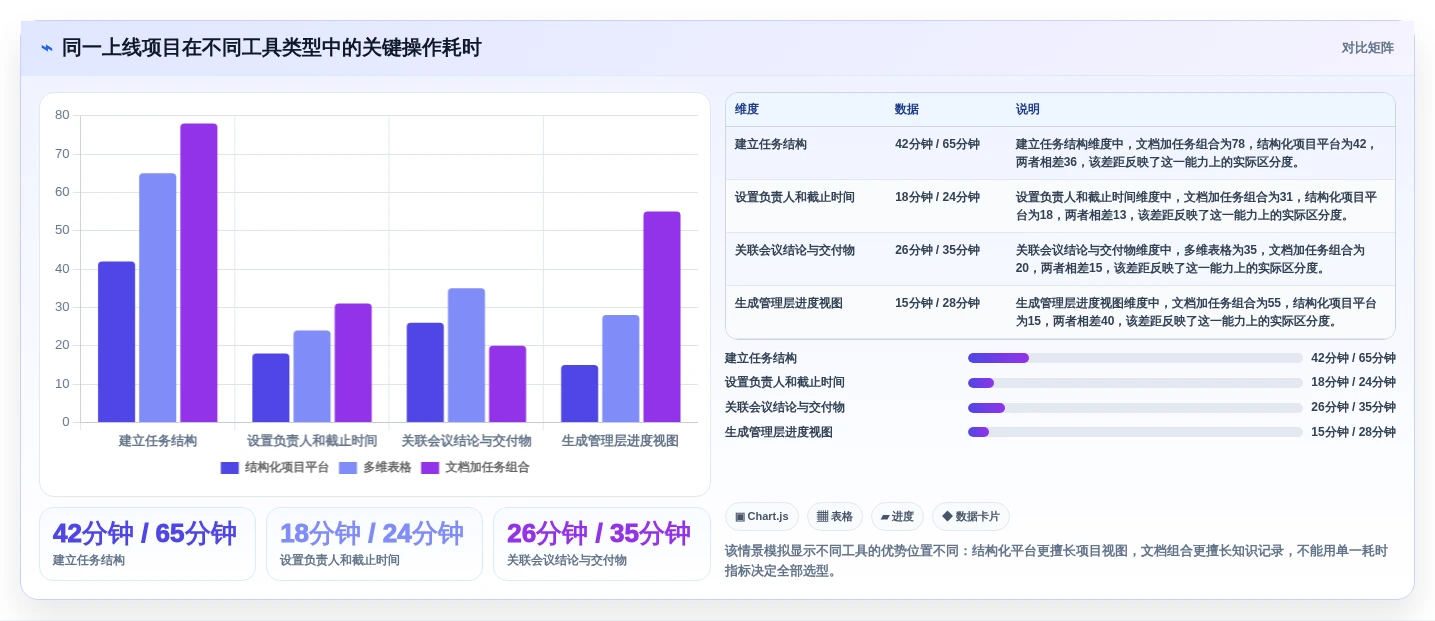Click 多维表格 bar for 关联会议结论与交付物
This screenshot has width=1435, height=621.
tap(466, 355)
